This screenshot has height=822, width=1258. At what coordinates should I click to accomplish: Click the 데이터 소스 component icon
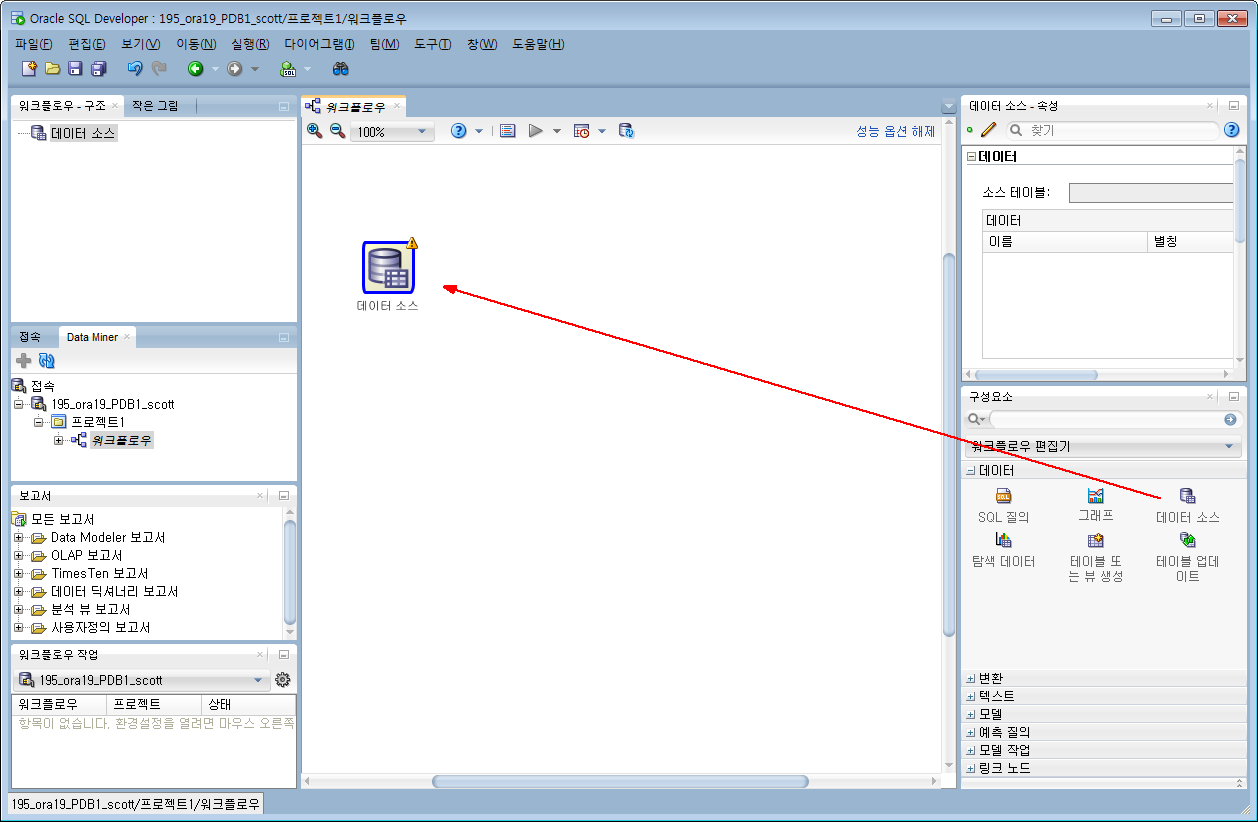(1188, 496)
